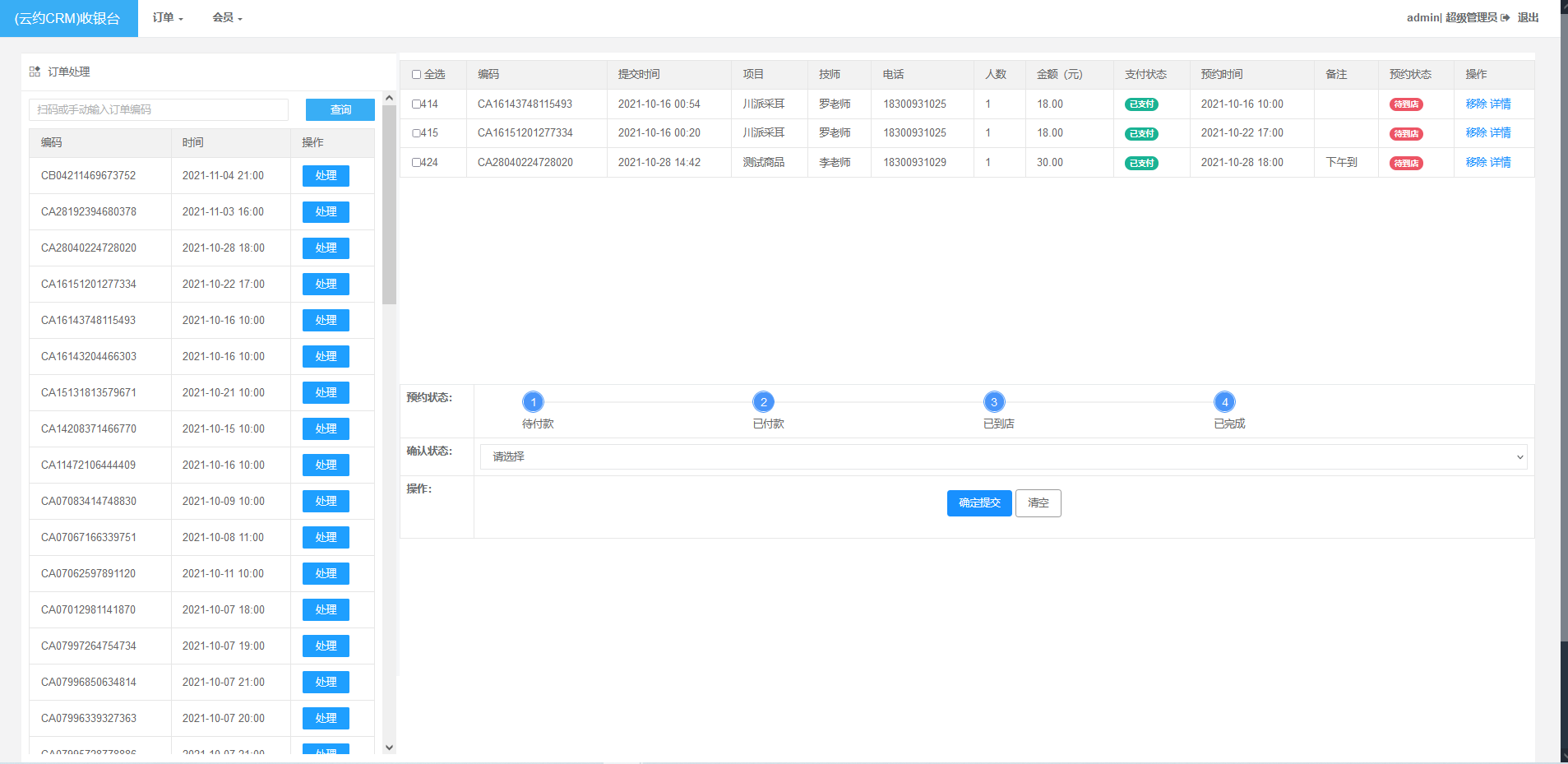Expand the 会员 menu dropdown

227,17
